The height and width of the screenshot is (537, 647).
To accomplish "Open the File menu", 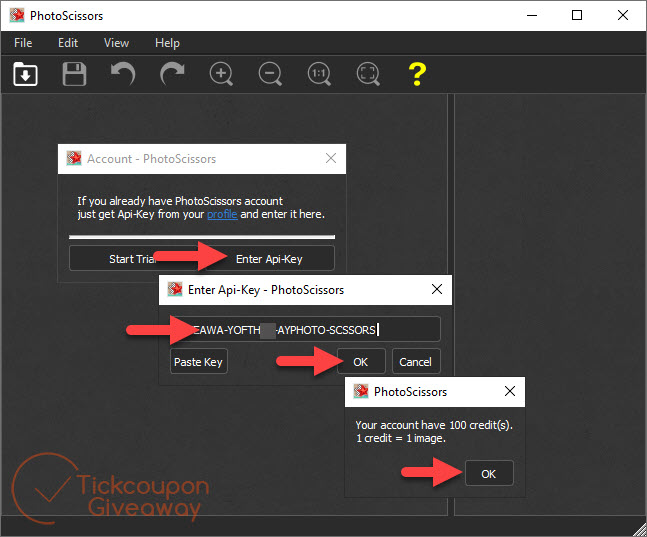I will (23, 43).
